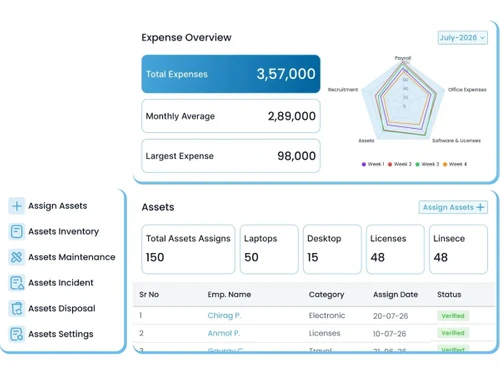This screenshot has width=500, height=375.
Task: Click the Electronic category cell
Action: click(x=327, y=315)
